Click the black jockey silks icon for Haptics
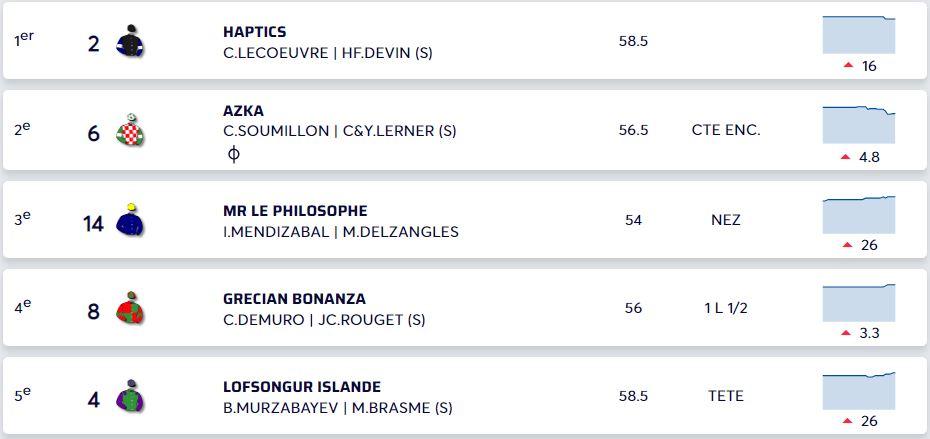Image resolution: width=930 pixels, height=439 pixels. (x=130, y=42)
